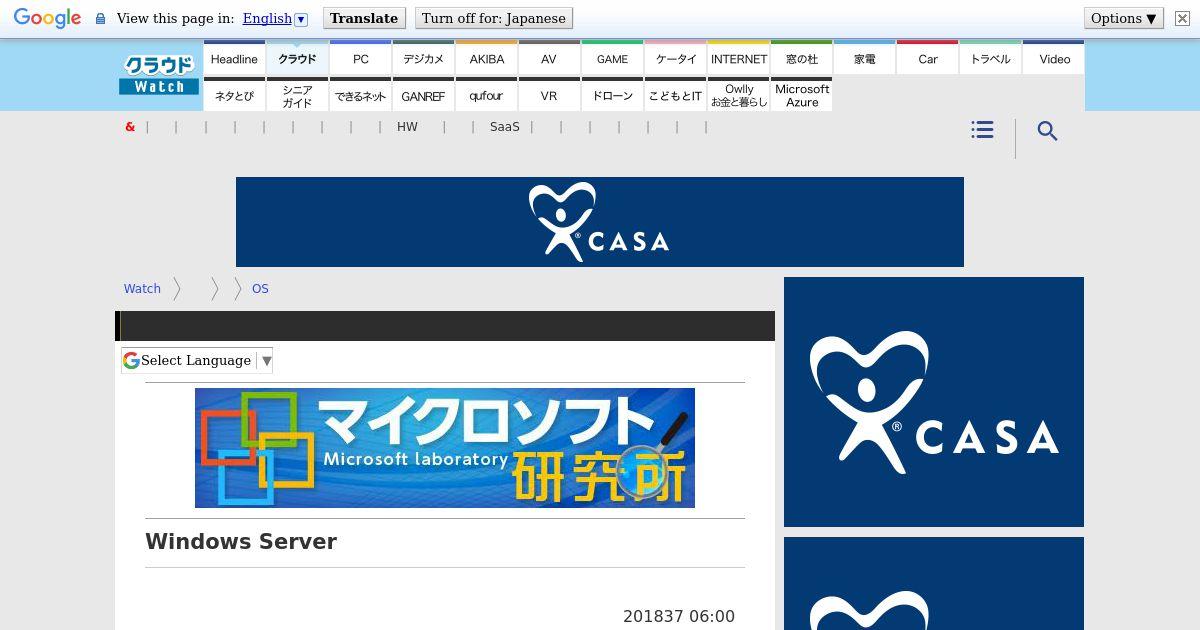Open the hamburger list menu icon
The height and width of the screenshot is (630, 1200).
(982, 130)
